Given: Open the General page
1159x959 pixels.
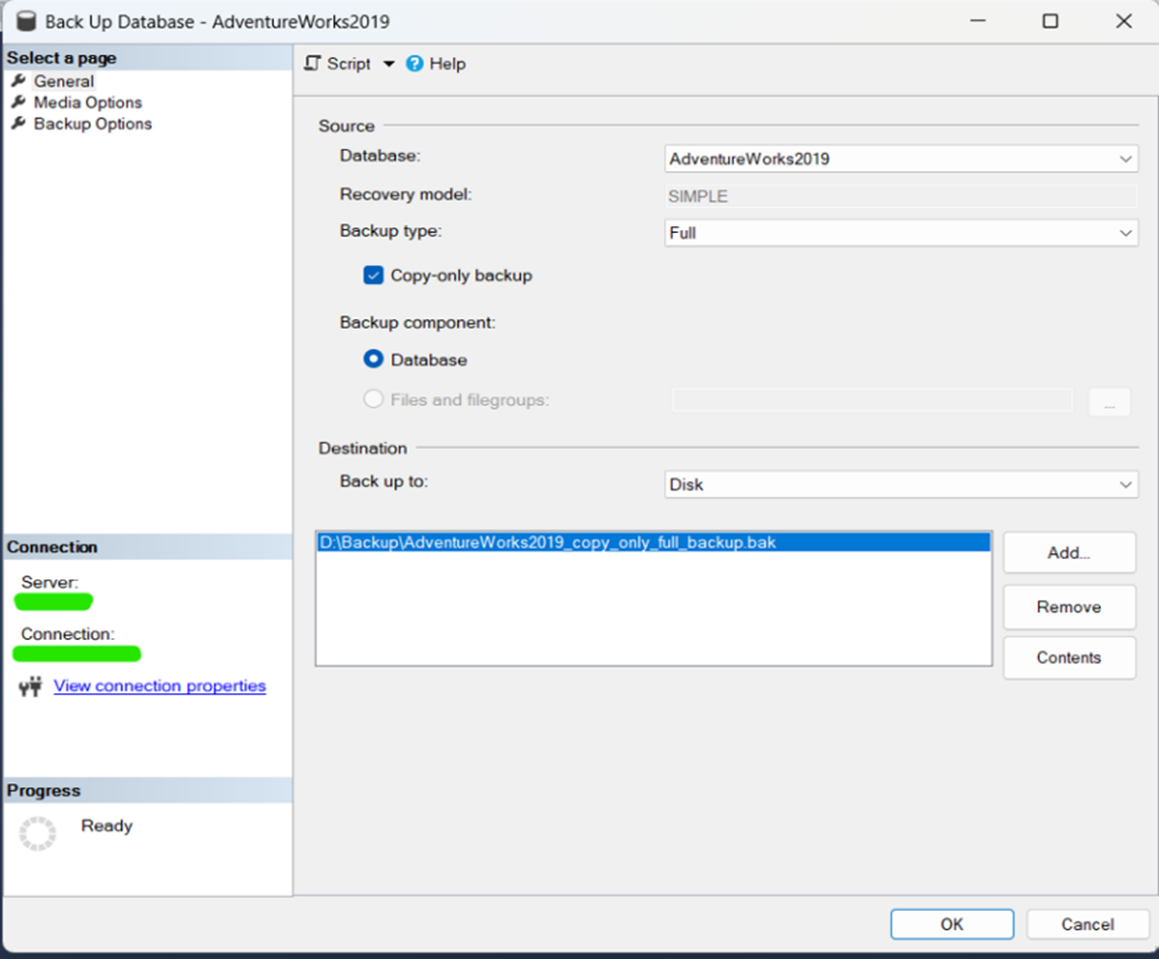Looking at the screenshot, I should [64, 81].
